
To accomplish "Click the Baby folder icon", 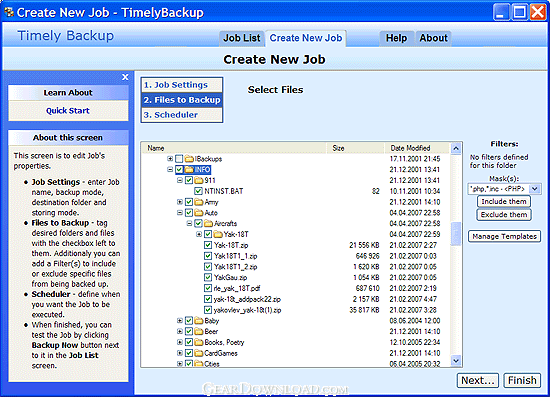I will [199, 321].
